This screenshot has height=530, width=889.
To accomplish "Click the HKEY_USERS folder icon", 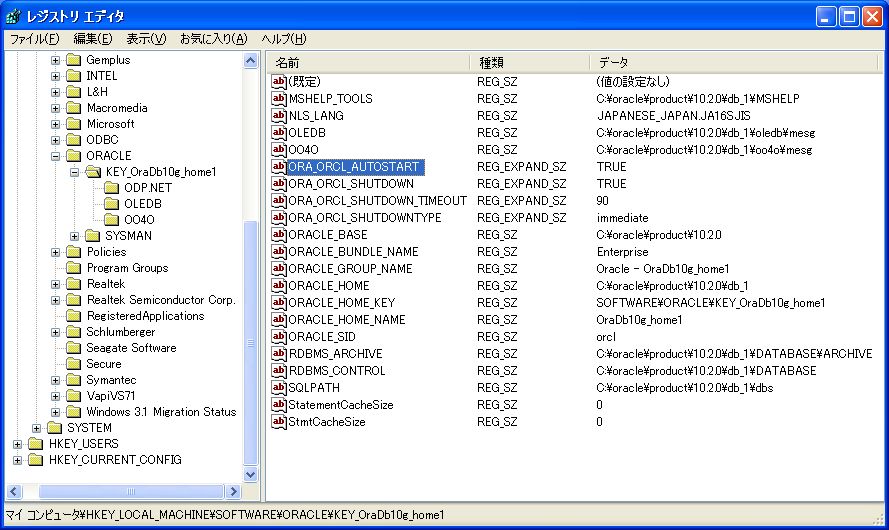I will [x=36, y=443].
